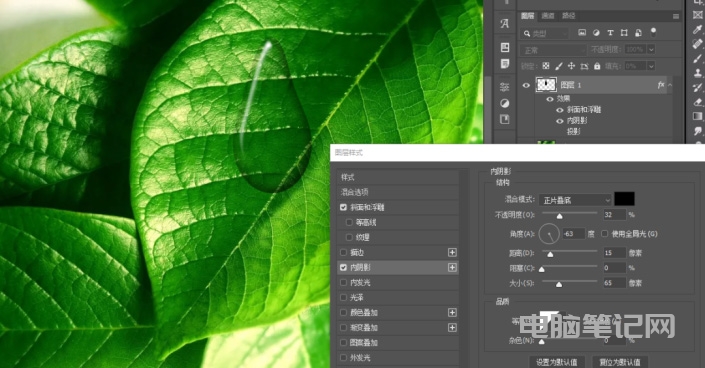Select the Frame tool with X box

point(698,15)
